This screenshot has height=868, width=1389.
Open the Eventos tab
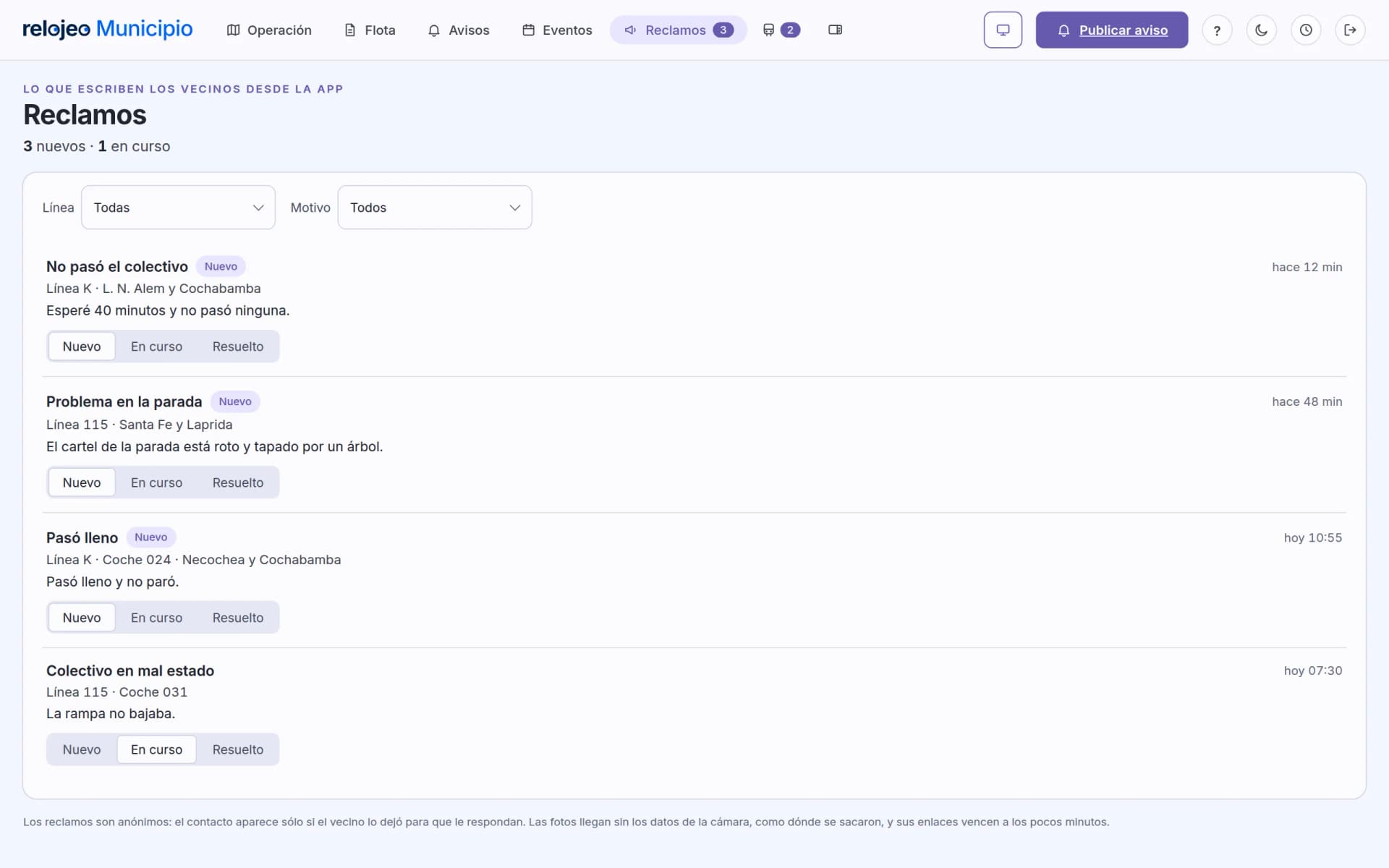point(557,30)
